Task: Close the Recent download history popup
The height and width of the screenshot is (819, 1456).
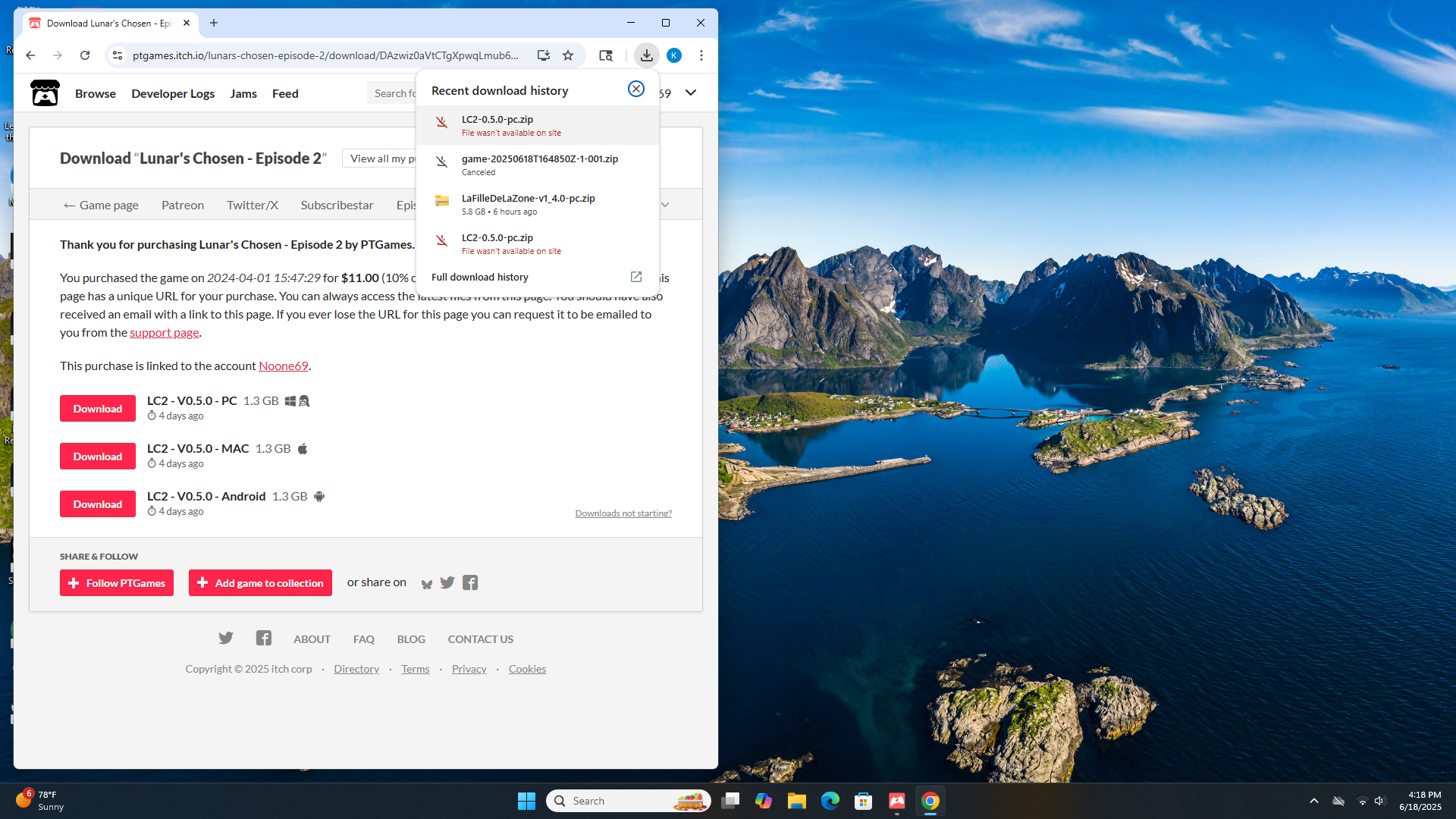Action: click(636, 89)
